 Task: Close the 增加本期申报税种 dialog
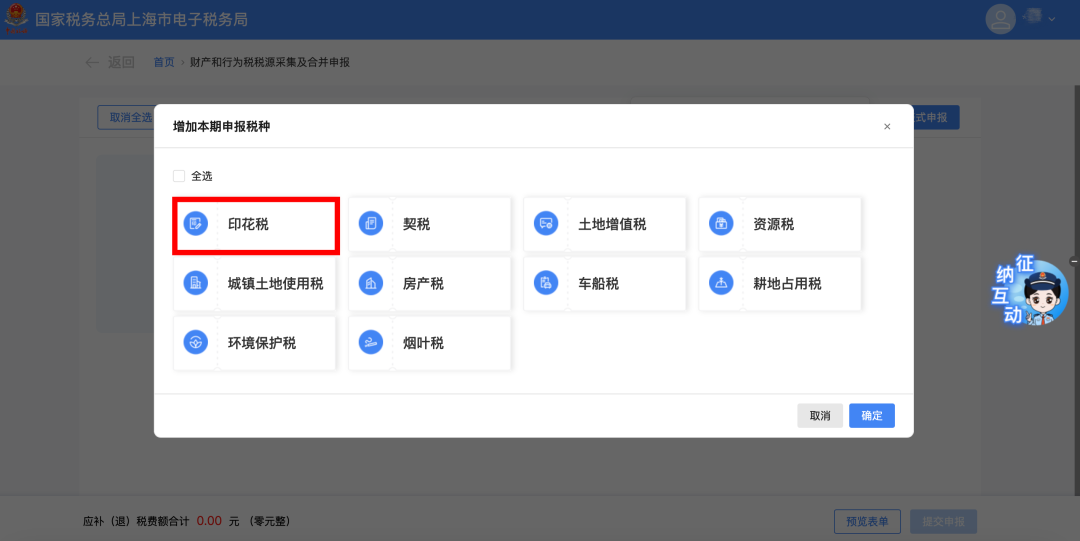click(x=887, y=127)
